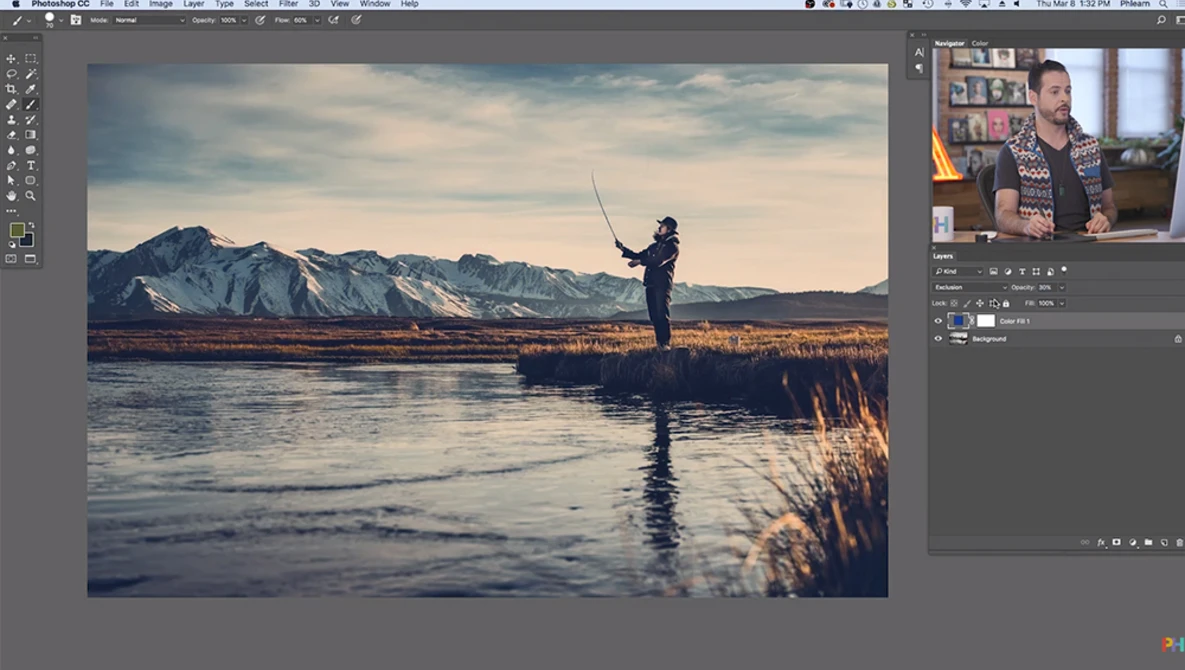Toggle Quick Mask mode
Screen dimensions: 1185x670
tap(11, 259)
